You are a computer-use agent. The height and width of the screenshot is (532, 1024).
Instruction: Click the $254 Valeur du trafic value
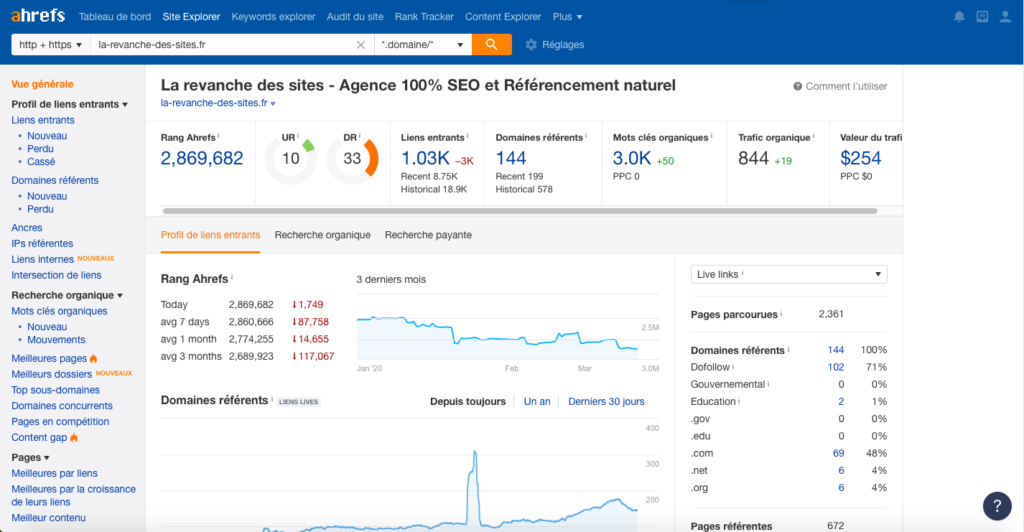point(861,158)
